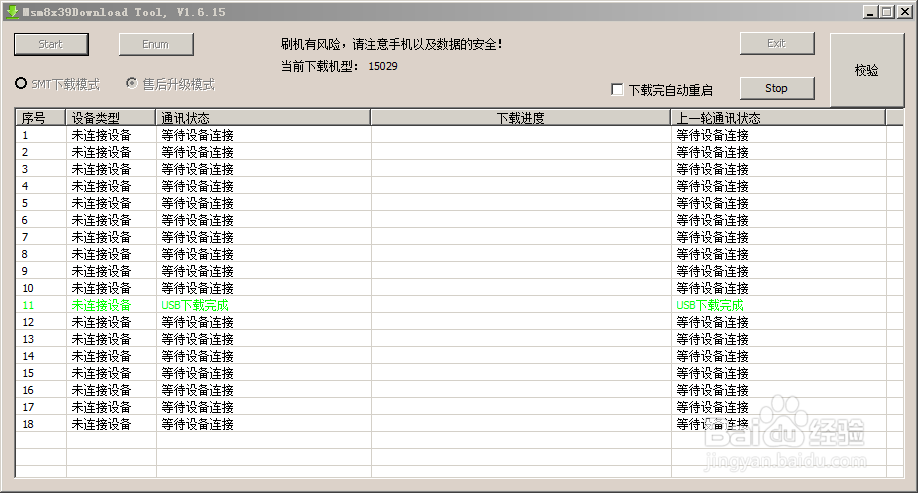Click 等待设备连接 通讯状态 in row 8
The image size is (918, 493).
pos(197,254)
